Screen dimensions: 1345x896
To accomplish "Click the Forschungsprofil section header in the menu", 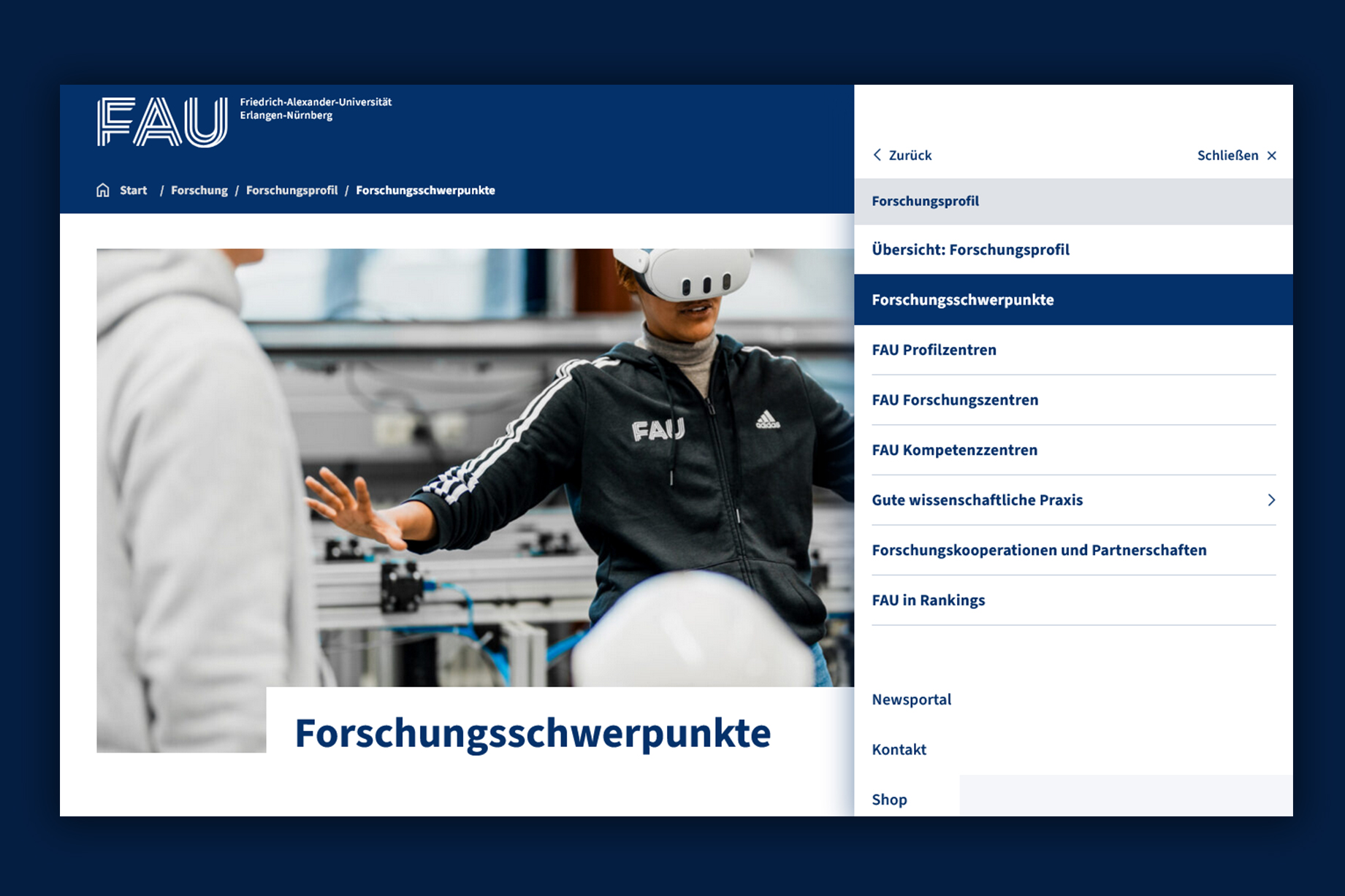I will coord(925,202).
